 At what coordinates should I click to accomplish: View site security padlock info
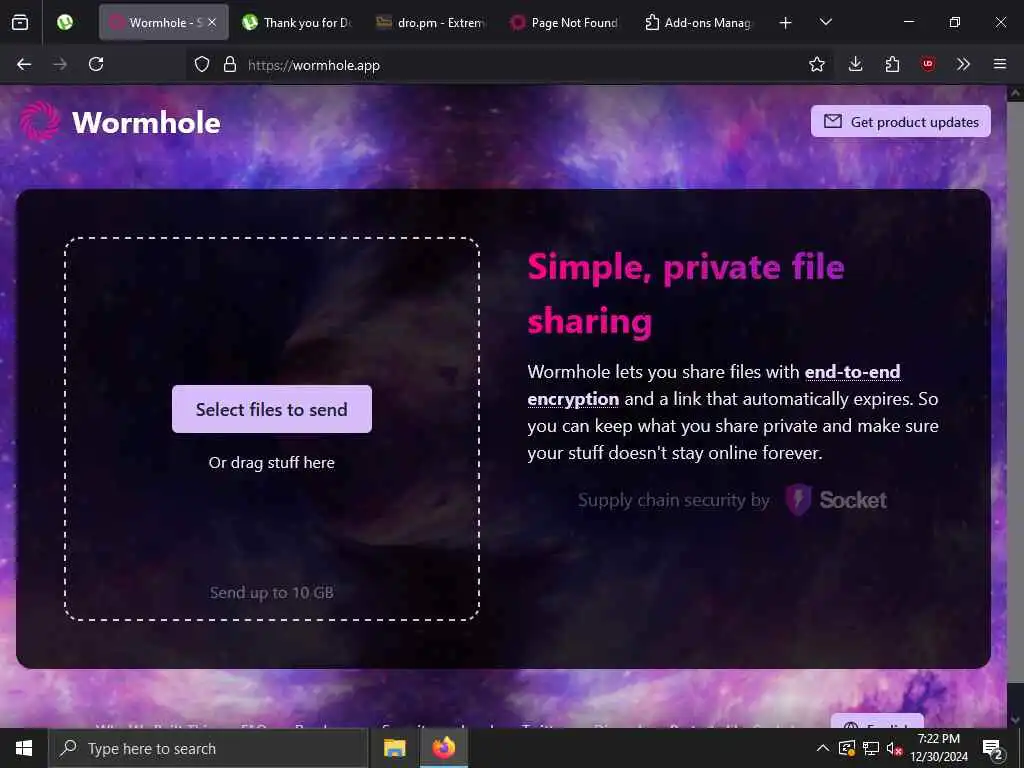[x=230, y=65]
